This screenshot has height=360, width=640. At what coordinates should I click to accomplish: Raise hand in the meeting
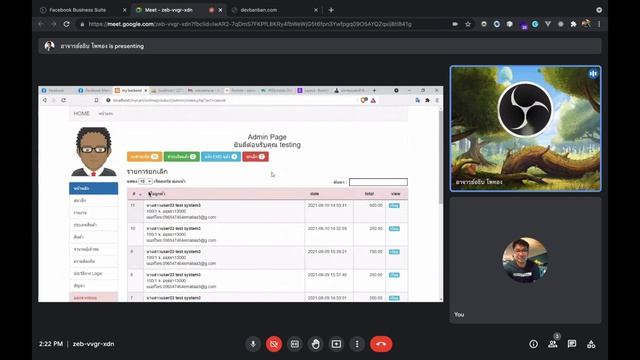(x=316, y=344)
